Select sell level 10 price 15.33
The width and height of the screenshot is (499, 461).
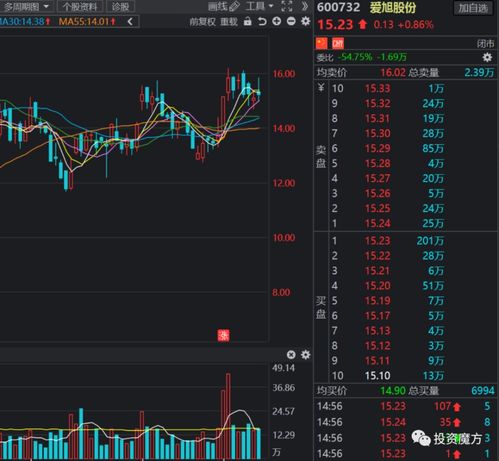pyautogui.click(x=377, y=88)
